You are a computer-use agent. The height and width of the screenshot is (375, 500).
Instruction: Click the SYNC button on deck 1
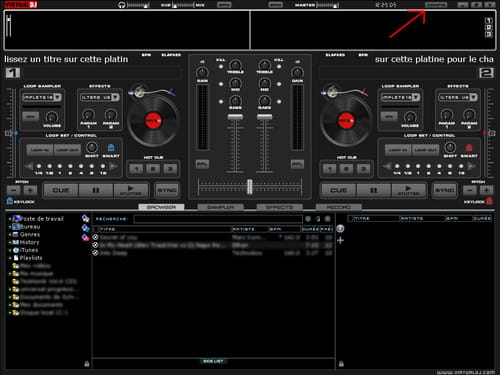click(x=167, y=190)
